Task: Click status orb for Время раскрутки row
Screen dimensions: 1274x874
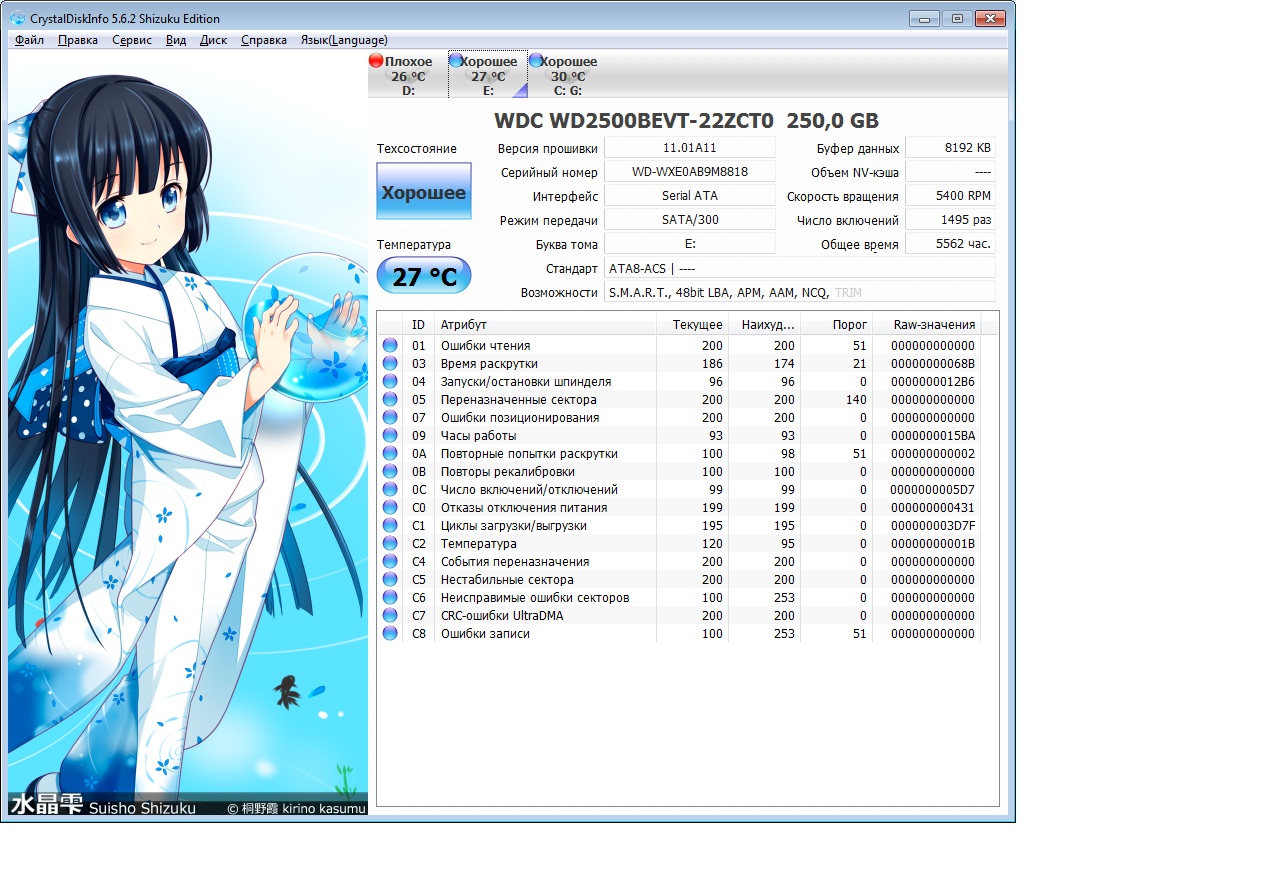Action: pyautogui.click(x=390, y=364)
